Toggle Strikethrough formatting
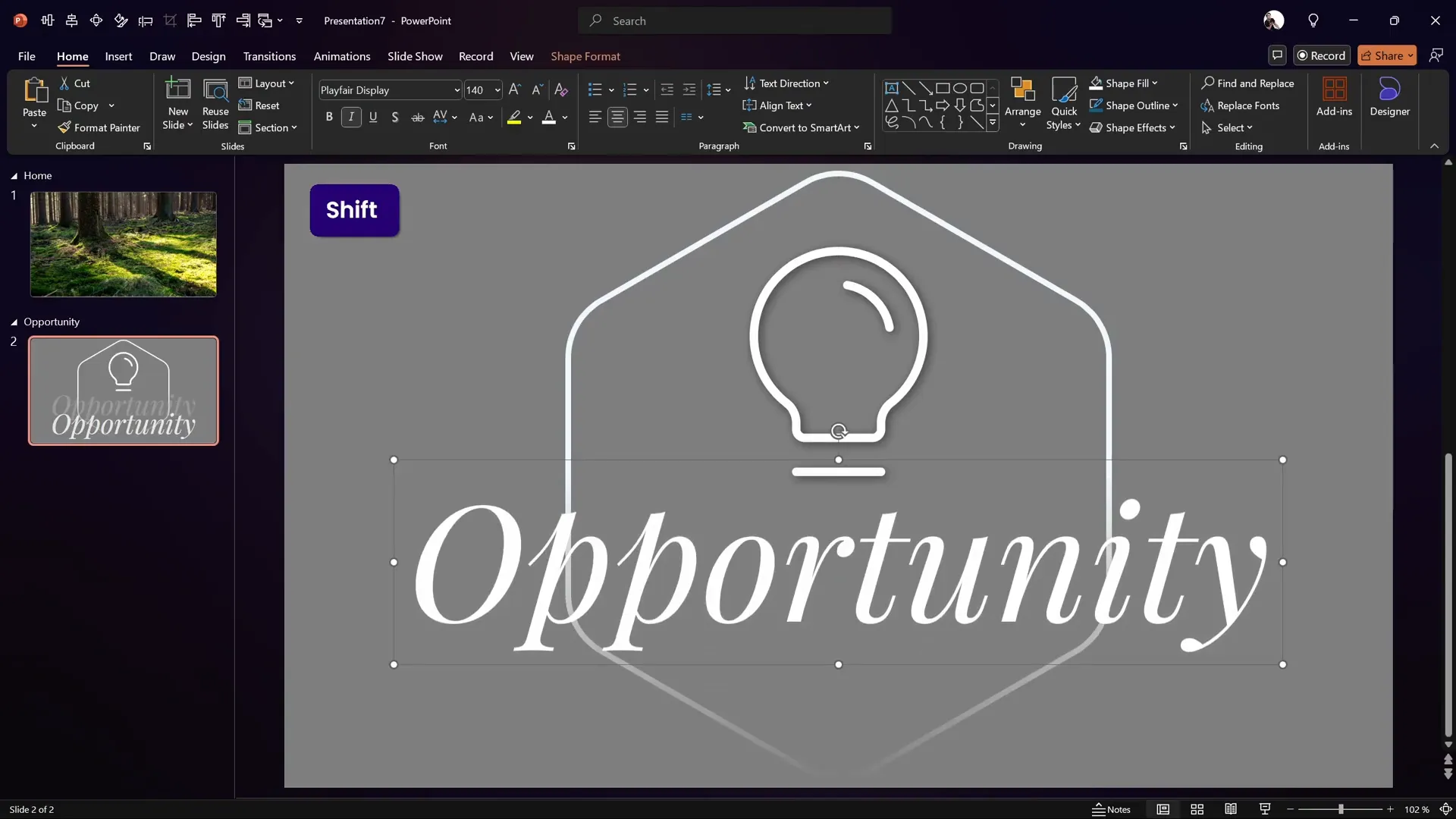 417,117
